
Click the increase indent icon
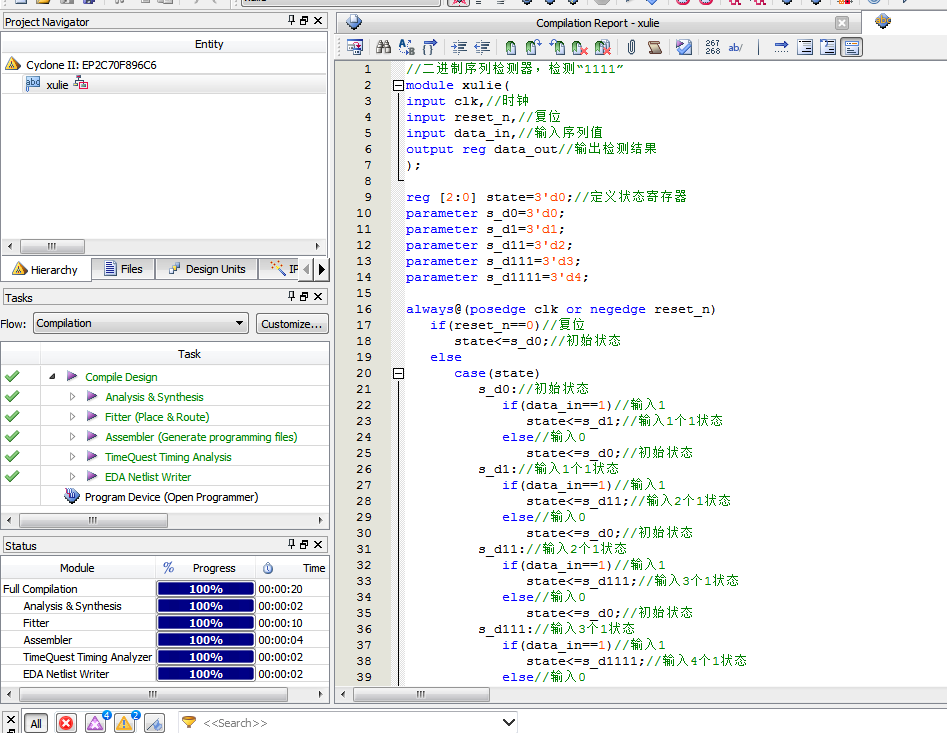459,47
